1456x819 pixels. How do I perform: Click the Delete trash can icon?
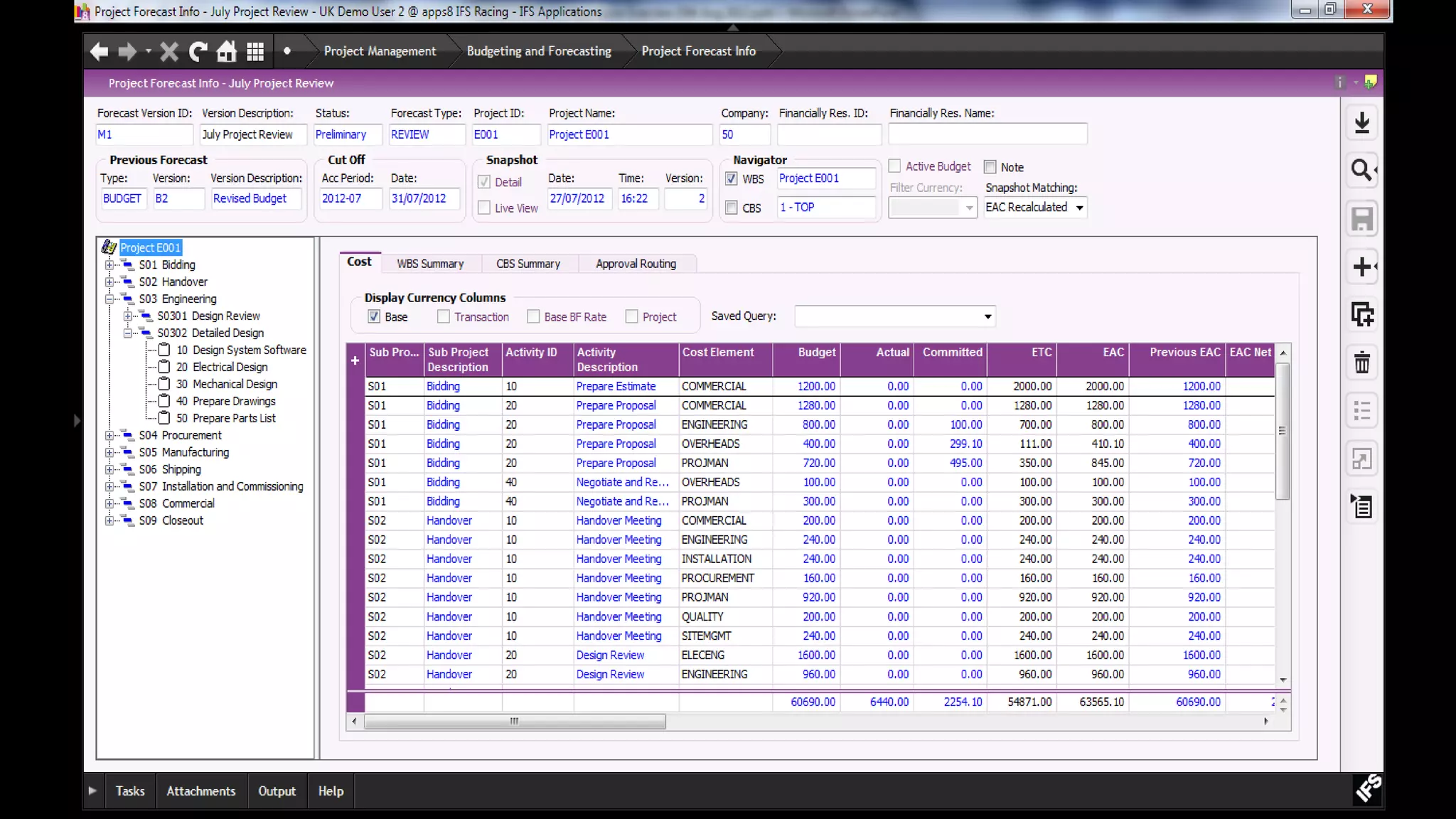[1361, 363]
